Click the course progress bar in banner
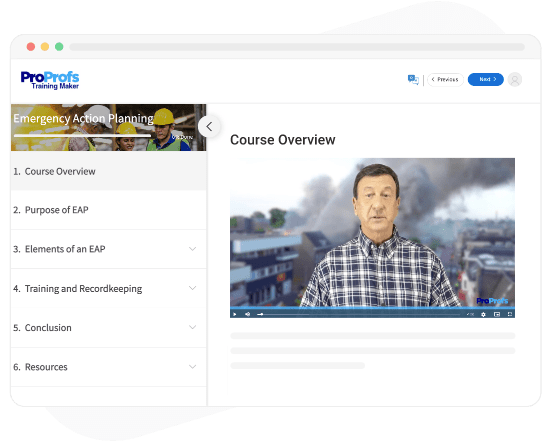Viewport: 551px width, 442px height. [83, 136]
